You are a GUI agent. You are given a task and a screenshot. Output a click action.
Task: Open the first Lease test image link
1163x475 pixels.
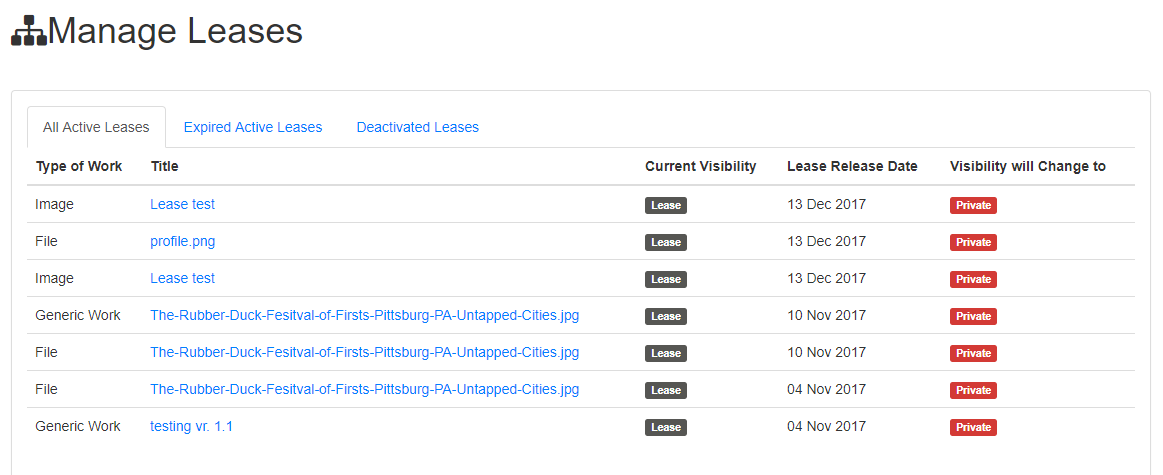click(x=182, y=204)
